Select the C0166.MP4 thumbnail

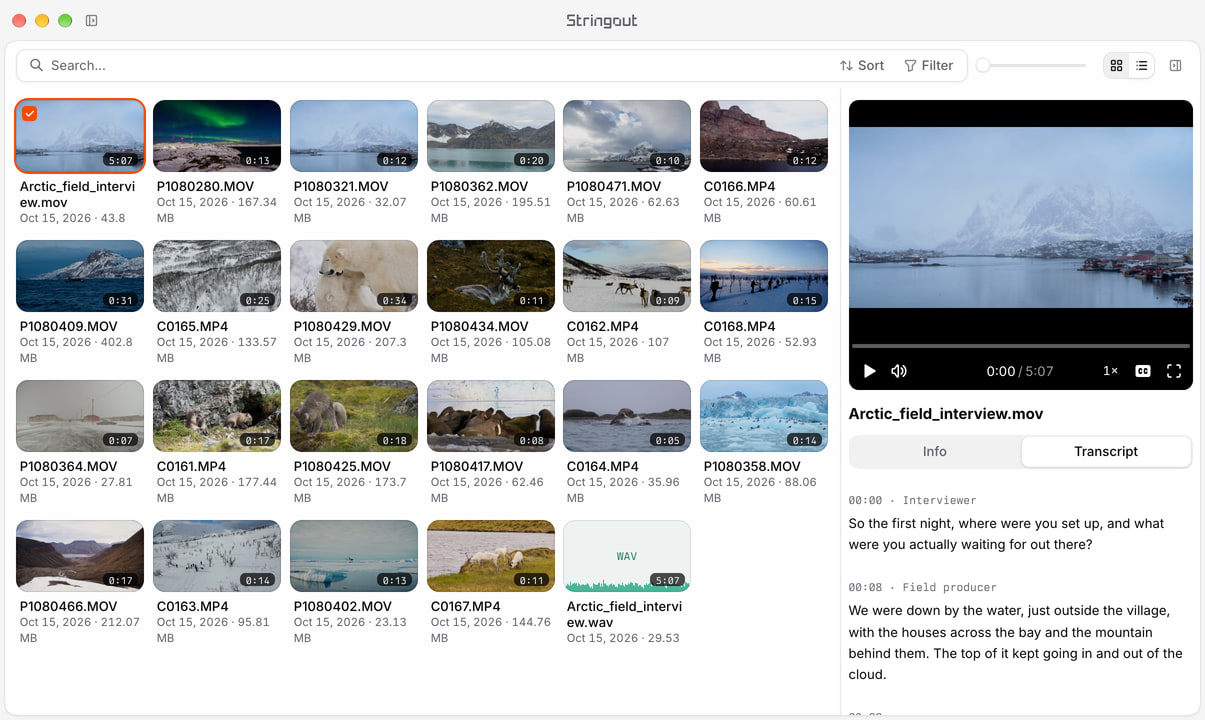764,136
